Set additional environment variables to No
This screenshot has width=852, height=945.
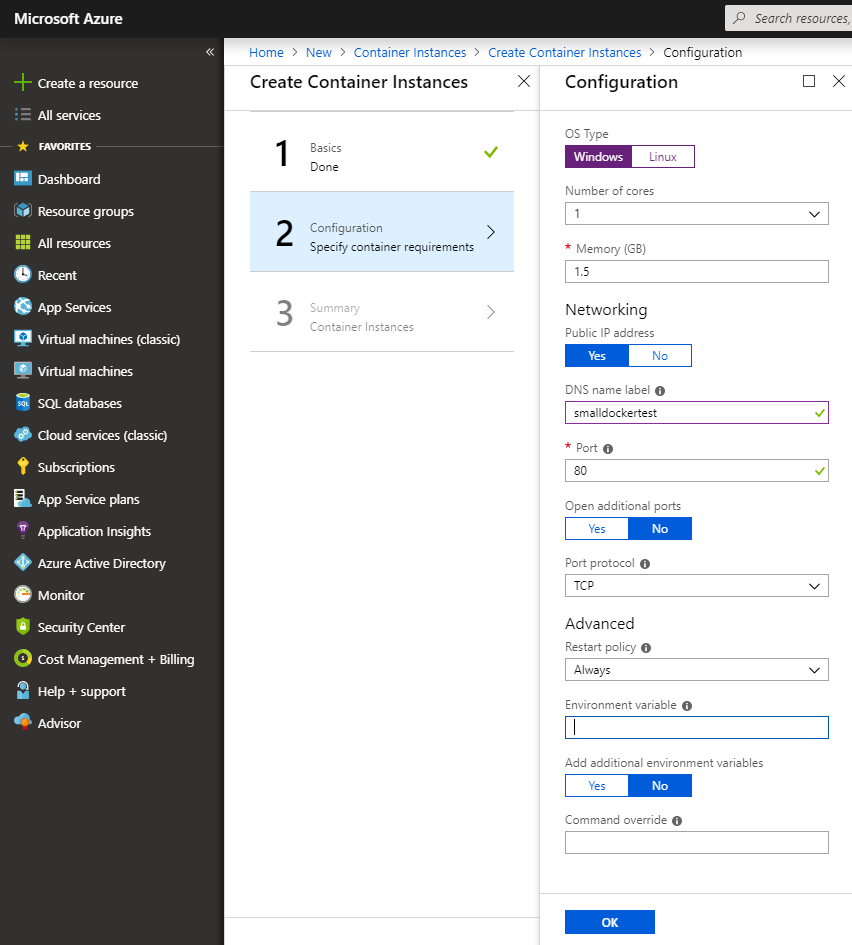[660, 786]
